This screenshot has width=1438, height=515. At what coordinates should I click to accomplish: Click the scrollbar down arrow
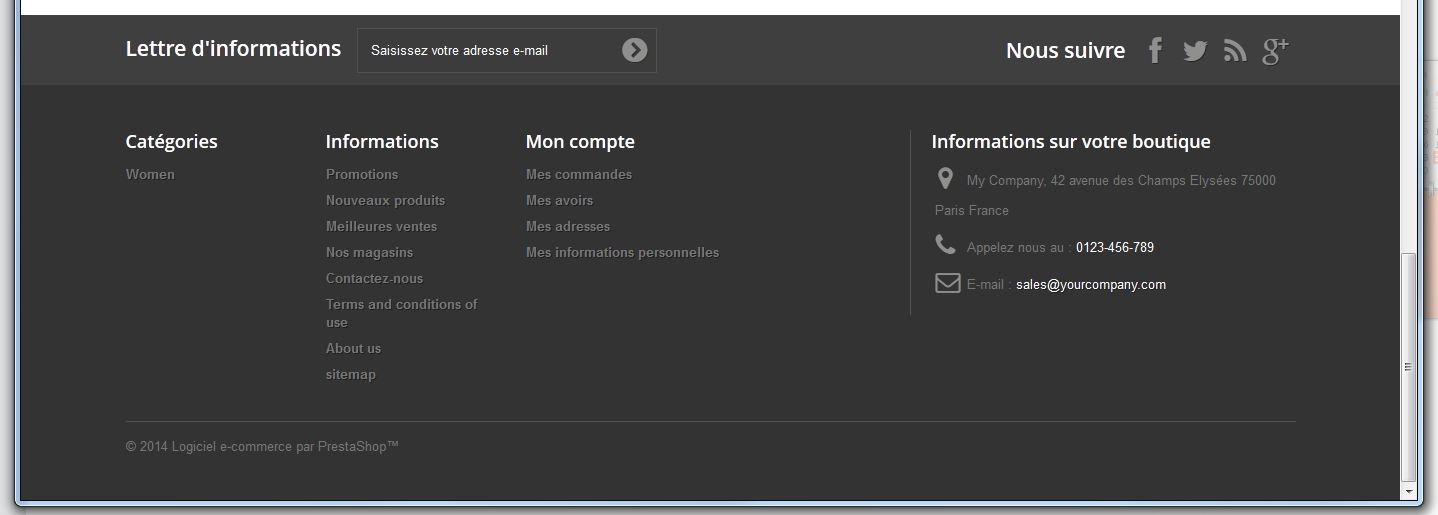[1409, 492]
